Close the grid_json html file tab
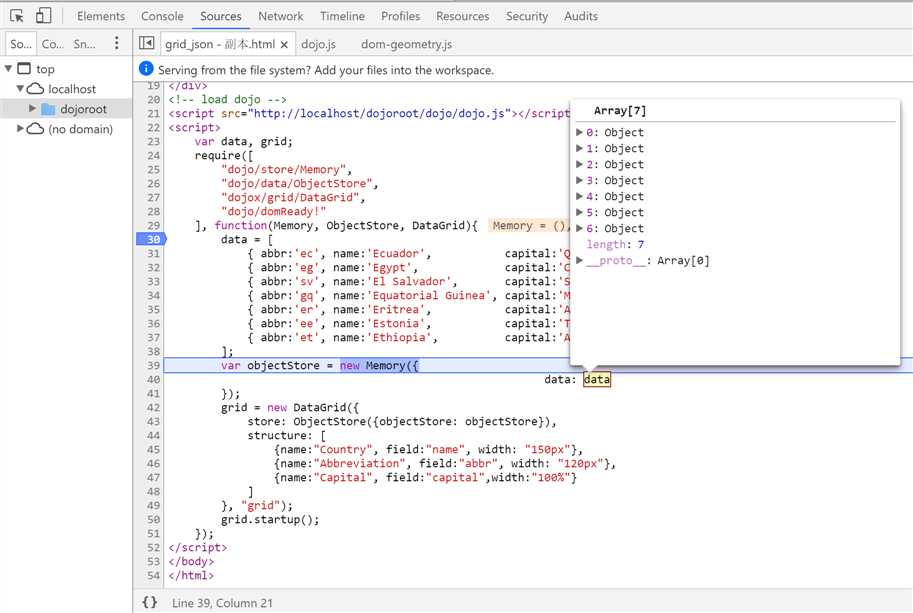Screen dimensions: 913x613 284,45
